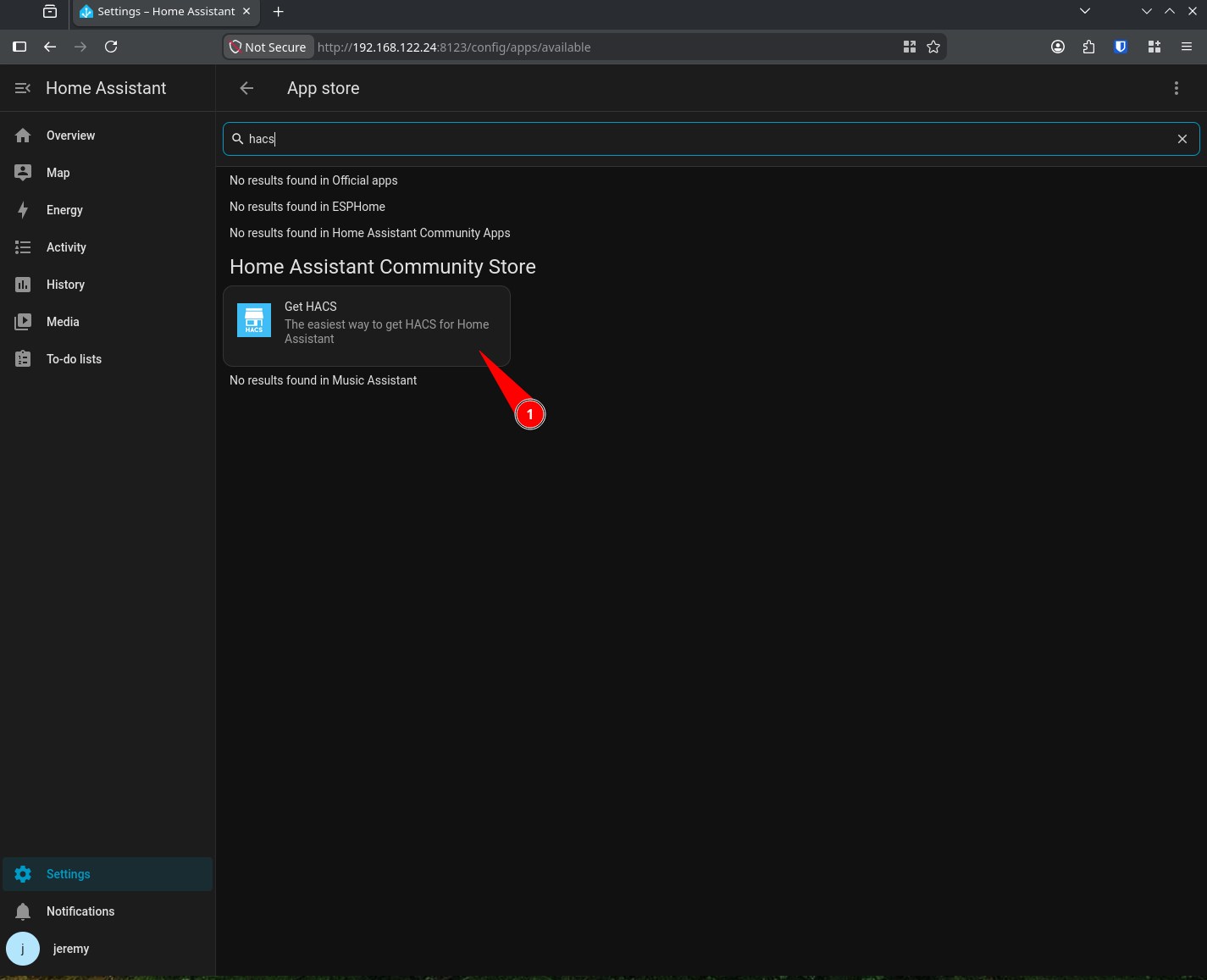Collapse the Home Assistant sidebar menu icon
1207x980 pixels.
23,88
